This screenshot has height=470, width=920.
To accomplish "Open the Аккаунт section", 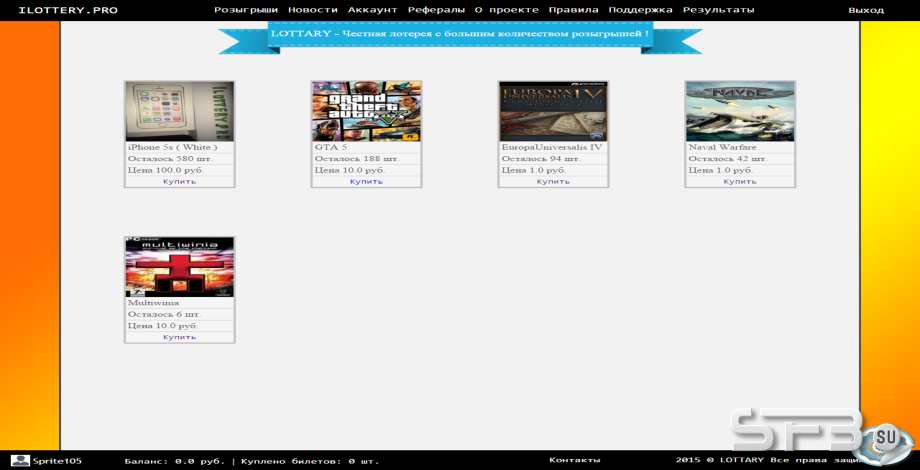I will point(373,10).
